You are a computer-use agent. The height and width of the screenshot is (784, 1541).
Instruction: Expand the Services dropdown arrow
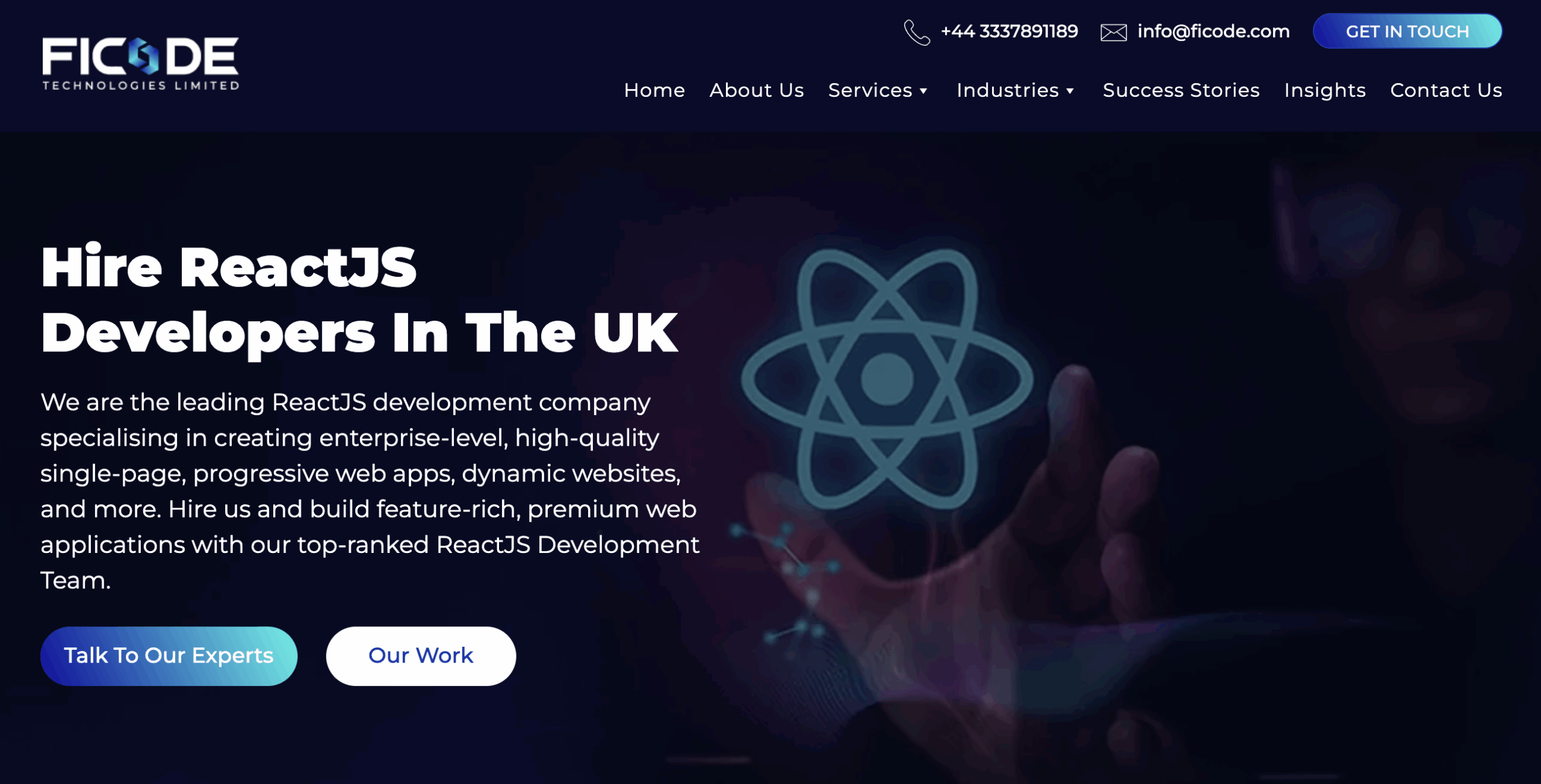(923, 91)
